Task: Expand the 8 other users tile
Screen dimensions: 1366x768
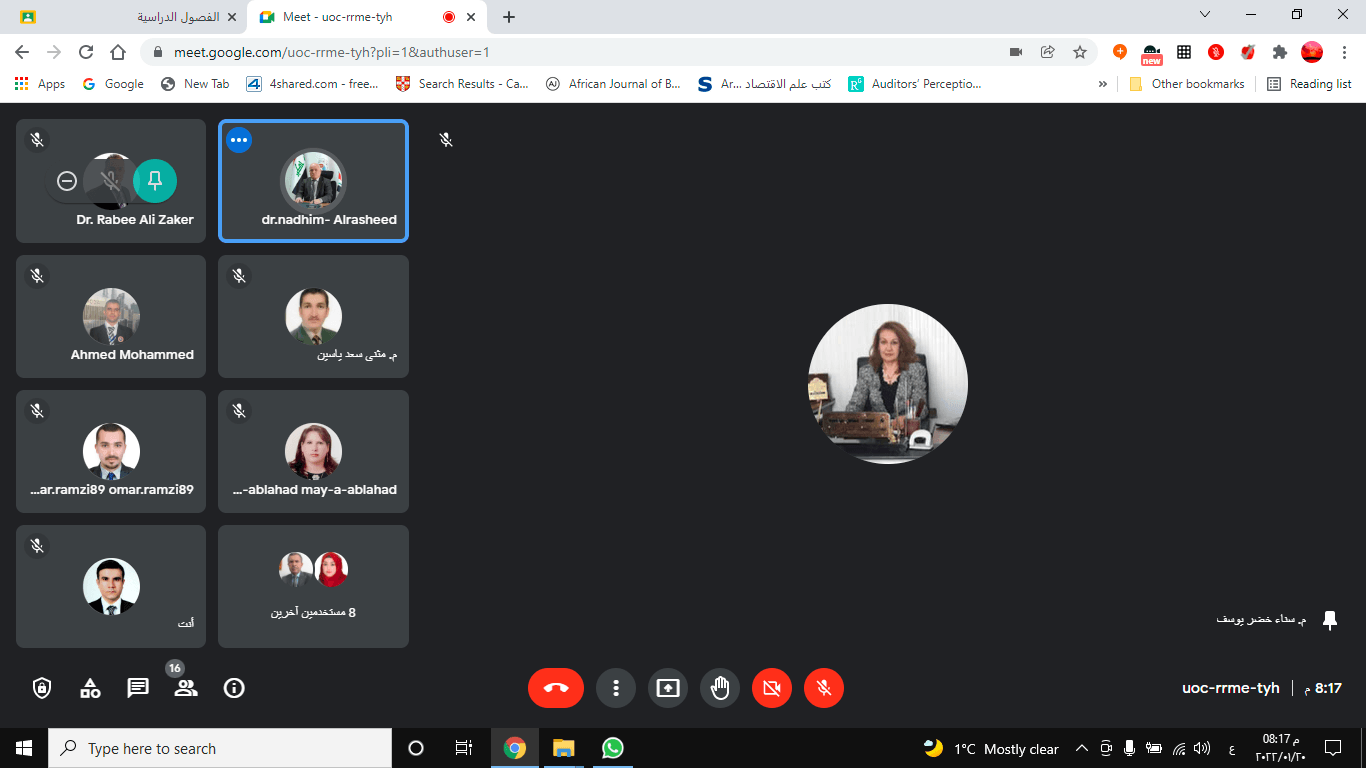Action: pos(313,586)
